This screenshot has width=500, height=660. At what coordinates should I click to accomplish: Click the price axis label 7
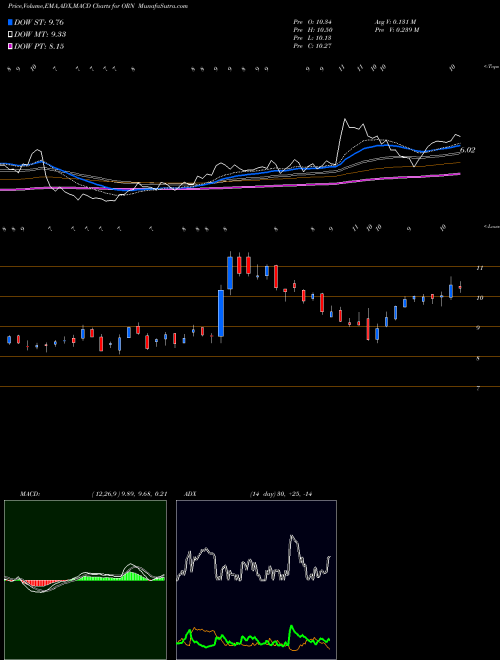coord(478,389)
